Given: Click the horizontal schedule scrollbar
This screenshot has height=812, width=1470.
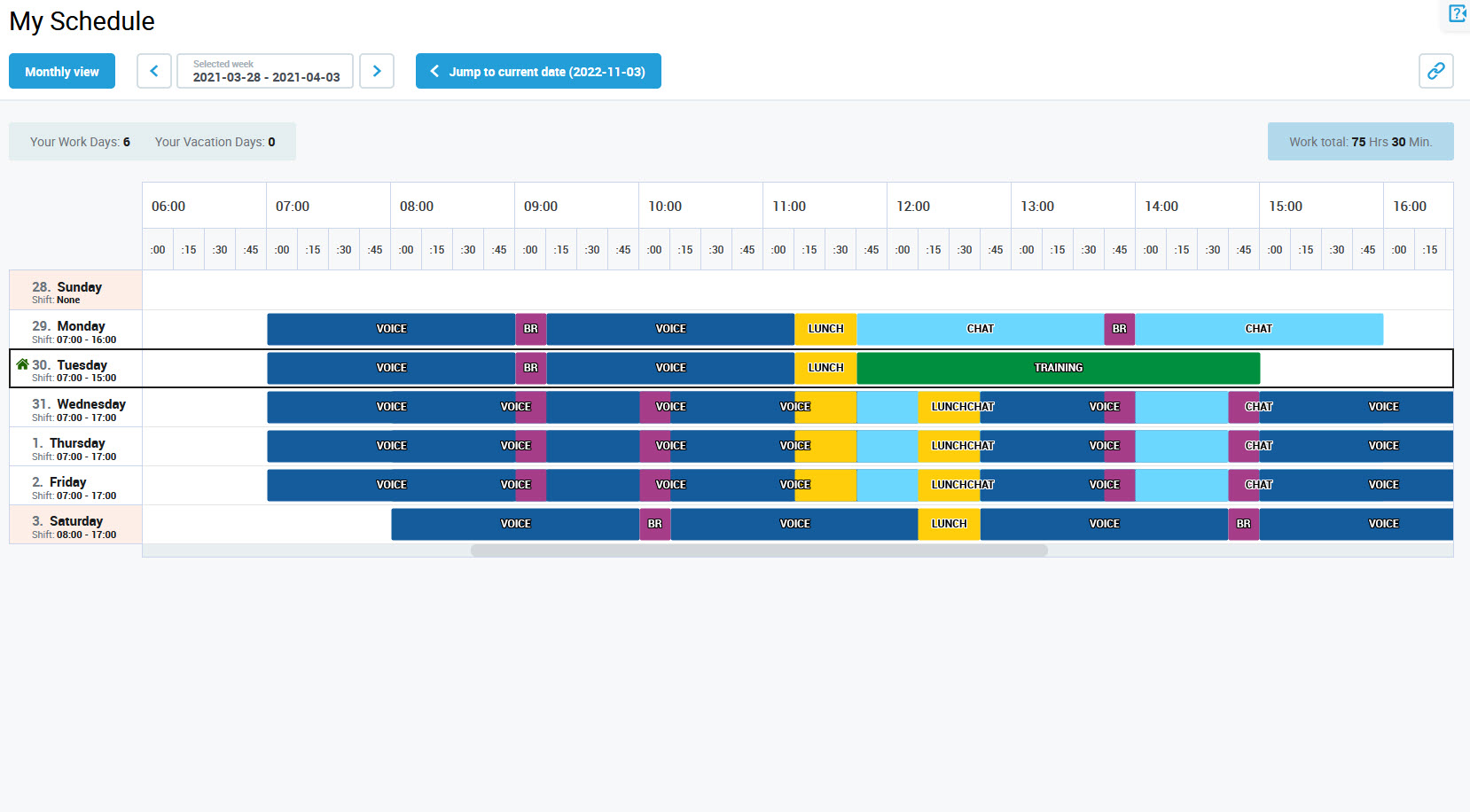Looking at the screenshot, I should 759,550.
